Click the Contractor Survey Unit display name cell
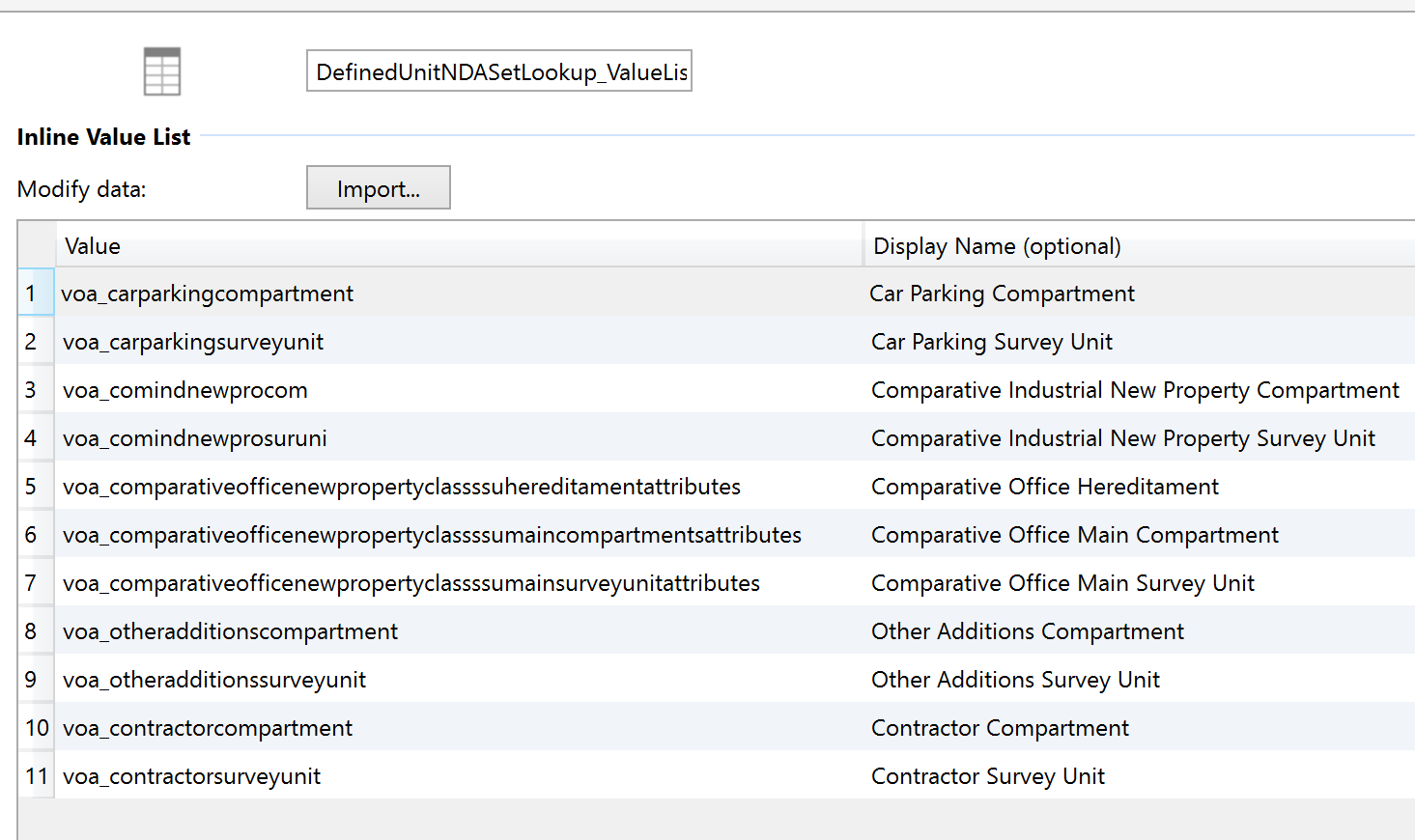The image size is (1415, 840). tap(988, 775)
